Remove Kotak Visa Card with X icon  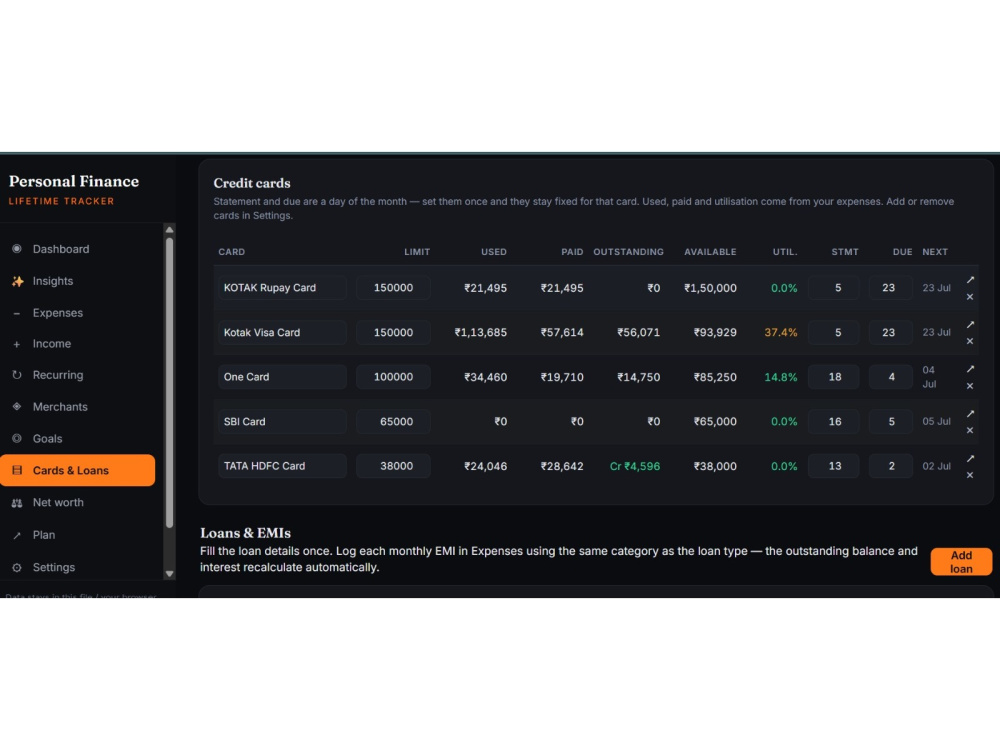970,341
